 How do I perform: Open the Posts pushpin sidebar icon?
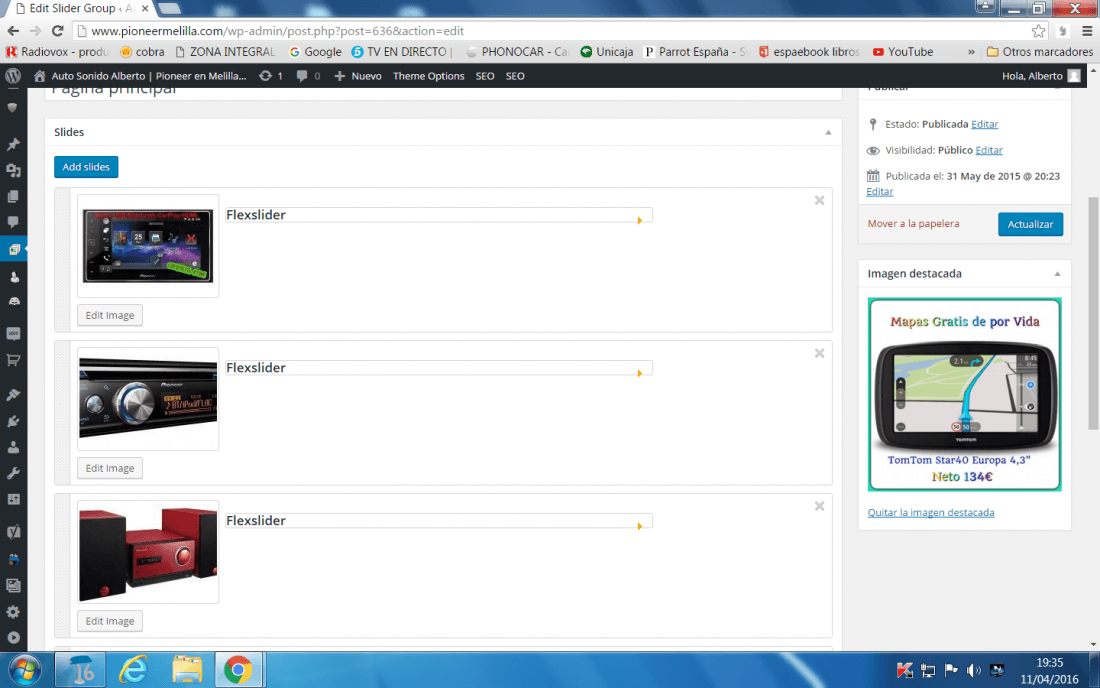[13, 144]
